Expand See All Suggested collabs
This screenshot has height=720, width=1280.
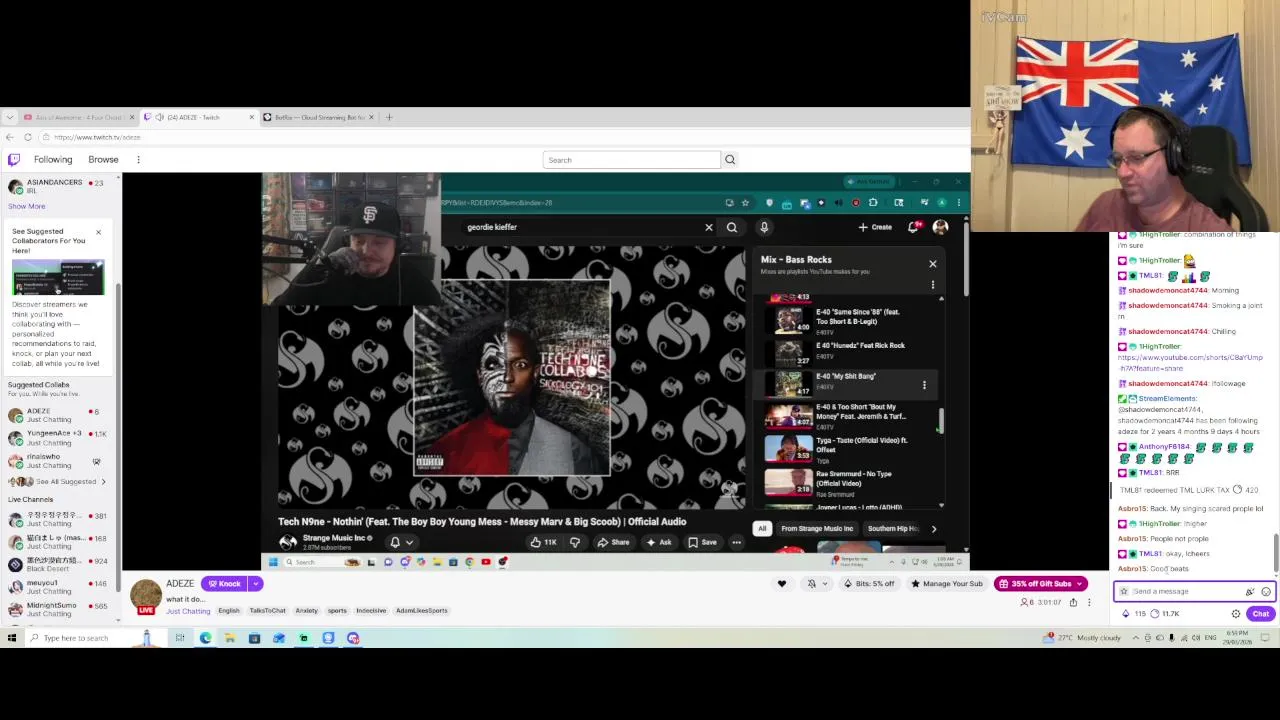(x=60, y=482)
